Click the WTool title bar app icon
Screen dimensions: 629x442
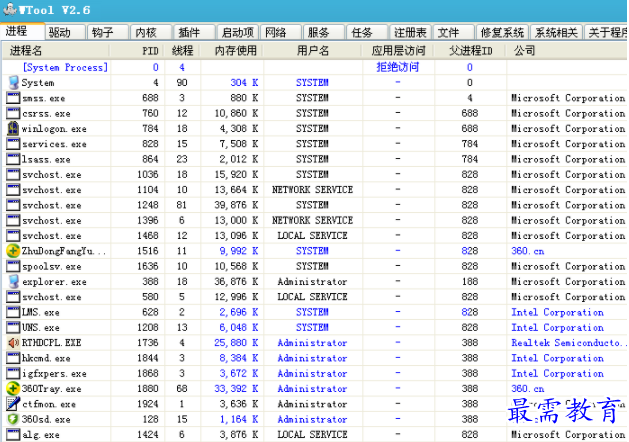point(10,9)
